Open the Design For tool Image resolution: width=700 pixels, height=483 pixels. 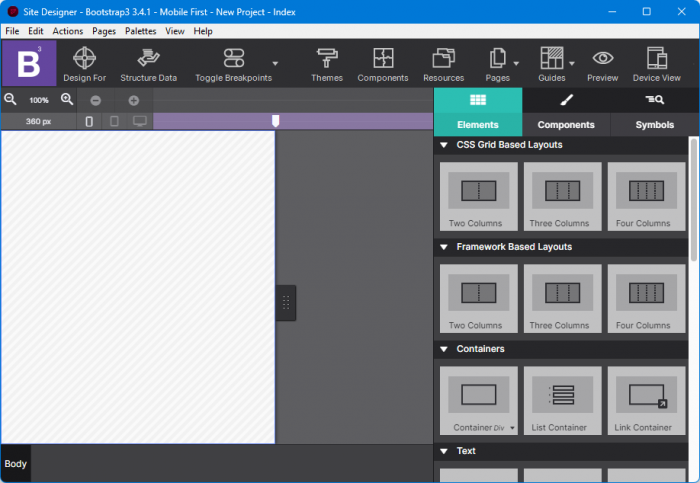85,63
